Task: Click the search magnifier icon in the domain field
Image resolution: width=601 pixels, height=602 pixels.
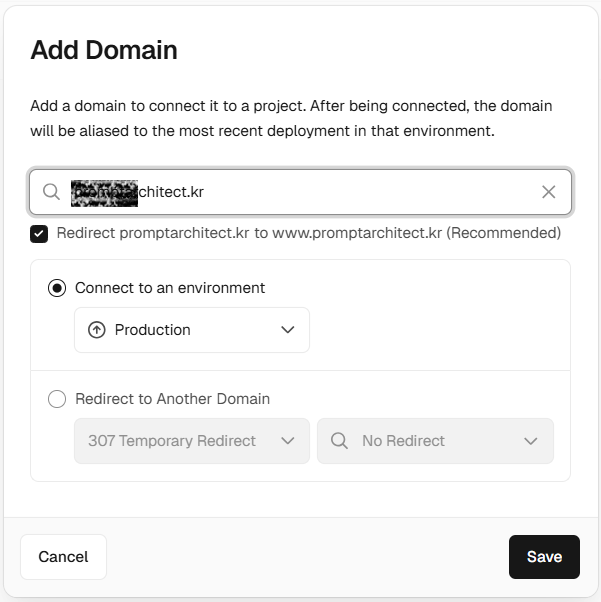Action: pos(51,192)
